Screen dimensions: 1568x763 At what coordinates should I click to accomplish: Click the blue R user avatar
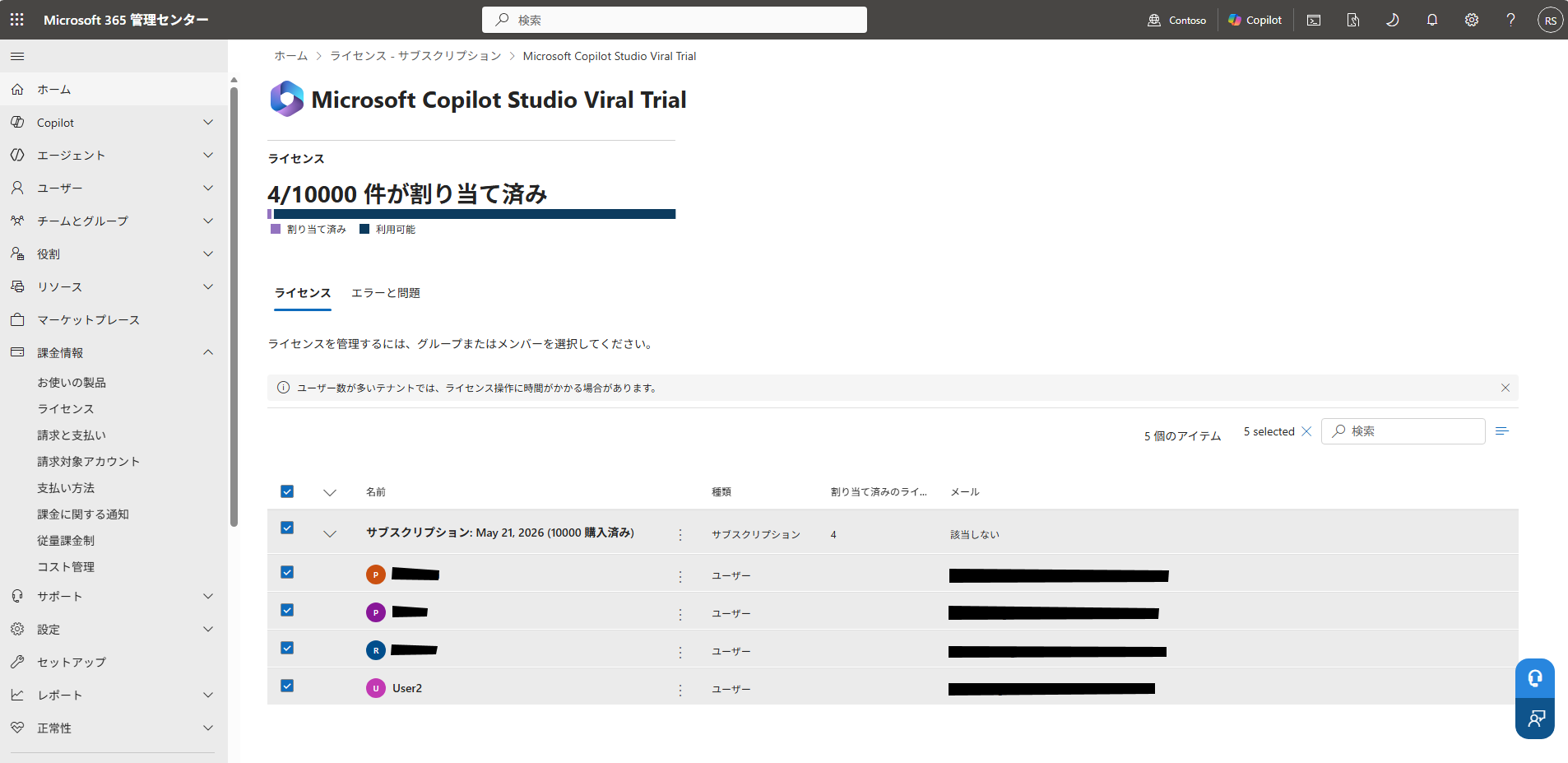(376, 650)
